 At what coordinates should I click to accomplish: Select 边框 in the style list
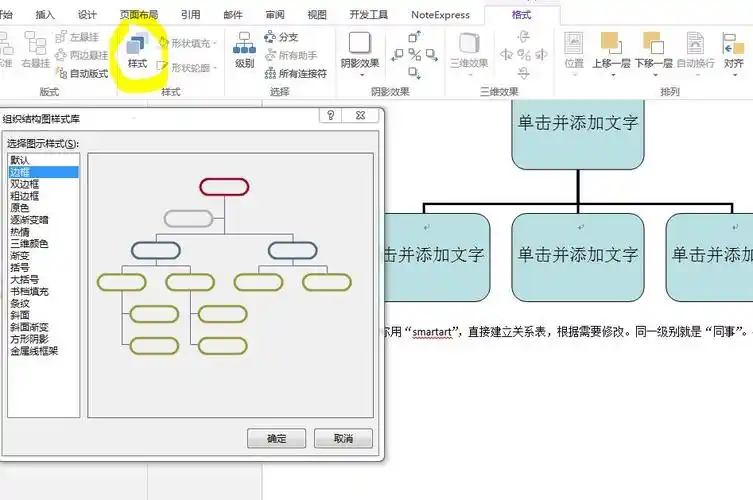coord(44,172)
